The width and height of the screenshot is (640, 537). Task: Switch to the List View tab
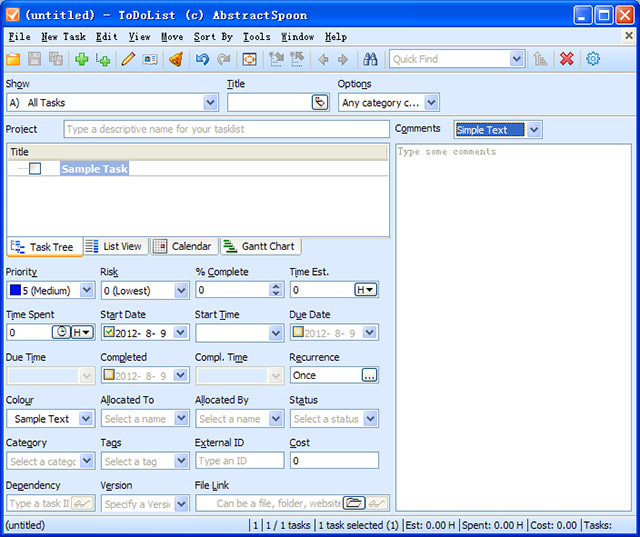point(115,246)
